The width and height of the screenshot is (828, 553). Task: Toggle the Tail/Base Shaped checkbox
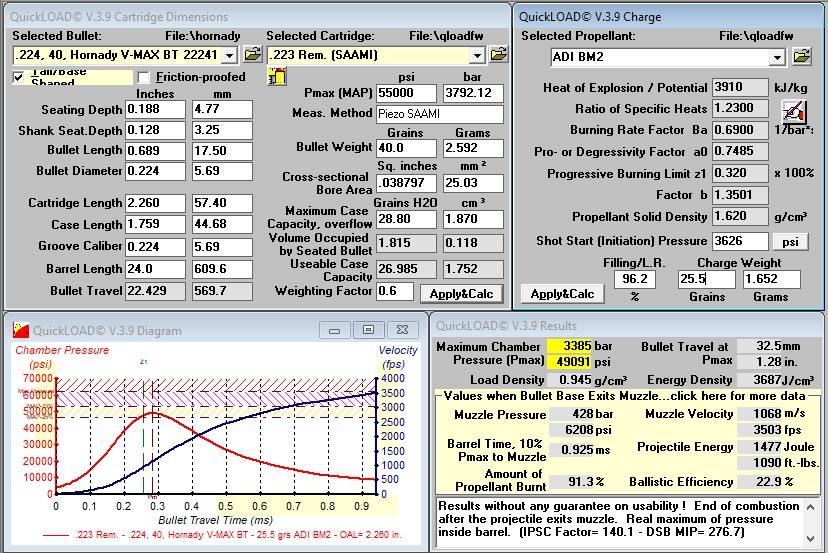pos(18,78)
